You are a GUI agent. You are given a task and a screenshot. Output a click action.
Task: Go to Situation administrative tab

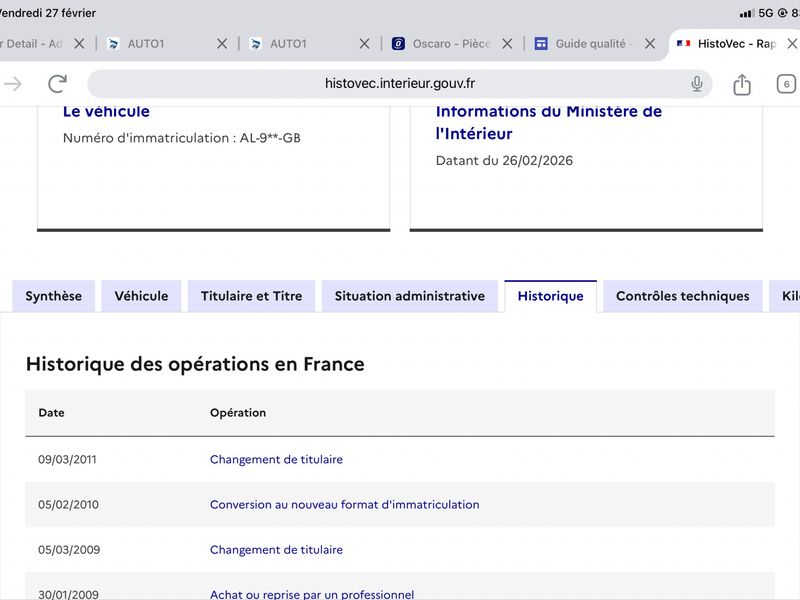tap(409, 296)
